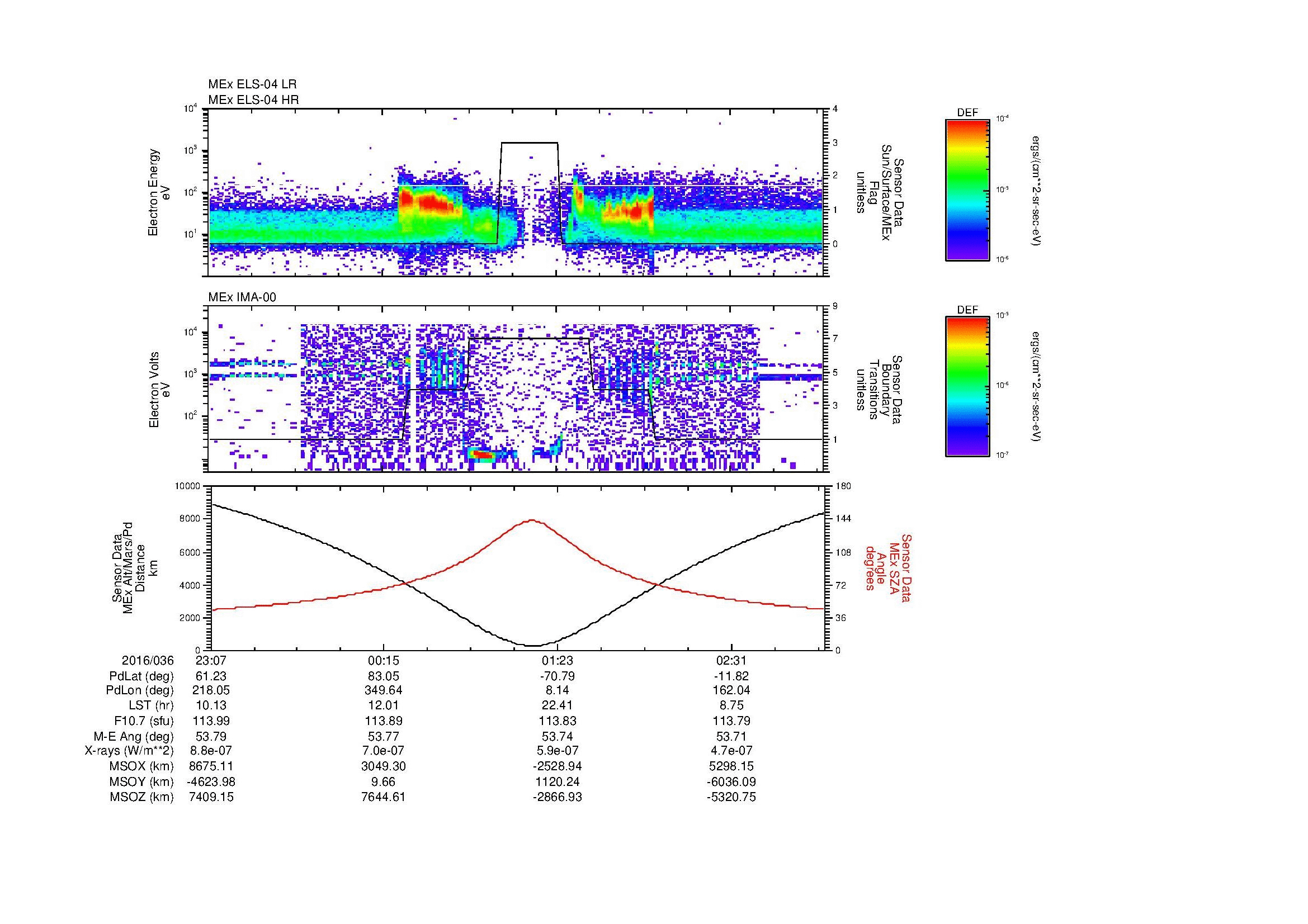Click X-rays value 4.7e-07

coord(731,751)
